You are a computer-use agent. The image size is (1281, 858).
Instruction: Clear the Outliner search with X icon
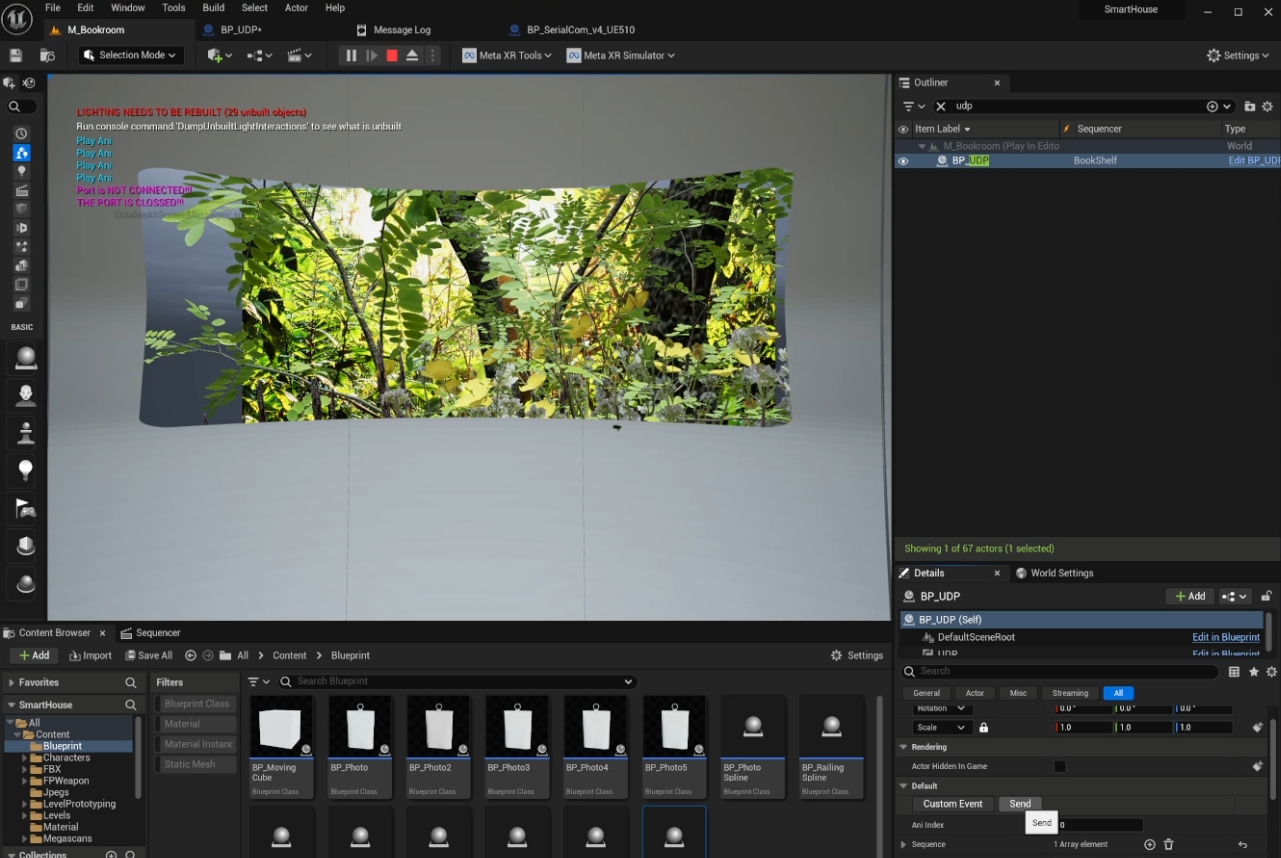940,106
